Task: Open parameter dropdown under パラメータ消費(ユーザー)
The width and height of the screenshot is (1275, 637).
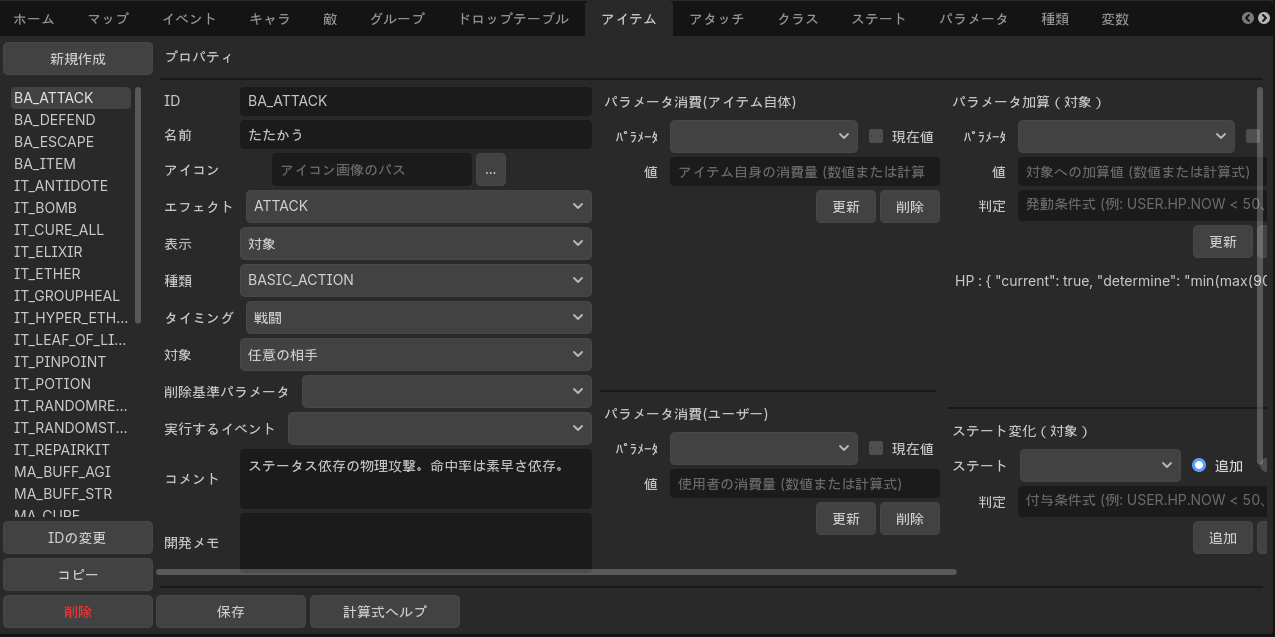Action: pos(764,448)
